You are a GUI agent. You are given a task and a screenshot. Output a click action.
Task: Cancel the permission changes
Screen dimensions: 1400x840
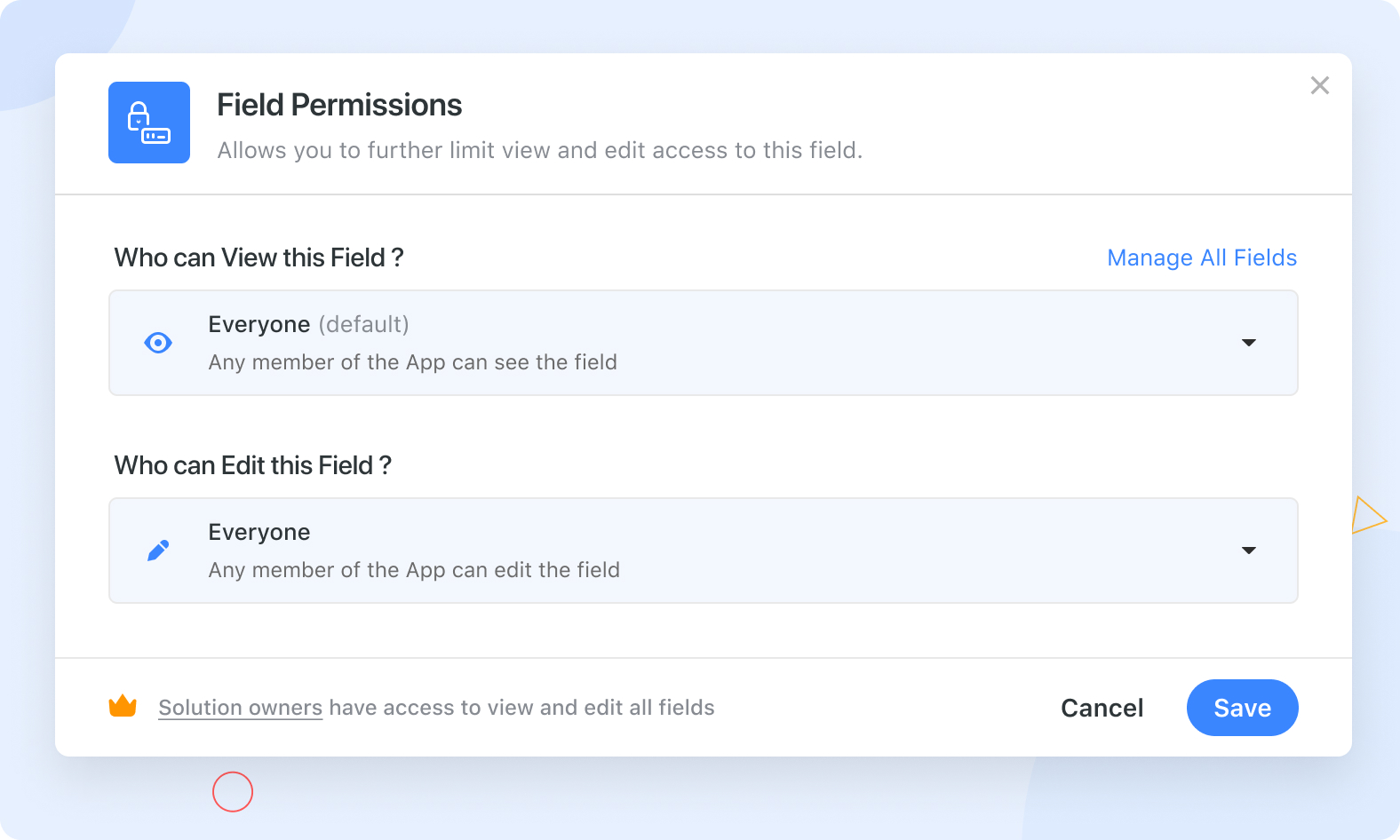pyautogui.click(x=1102, y=708)
